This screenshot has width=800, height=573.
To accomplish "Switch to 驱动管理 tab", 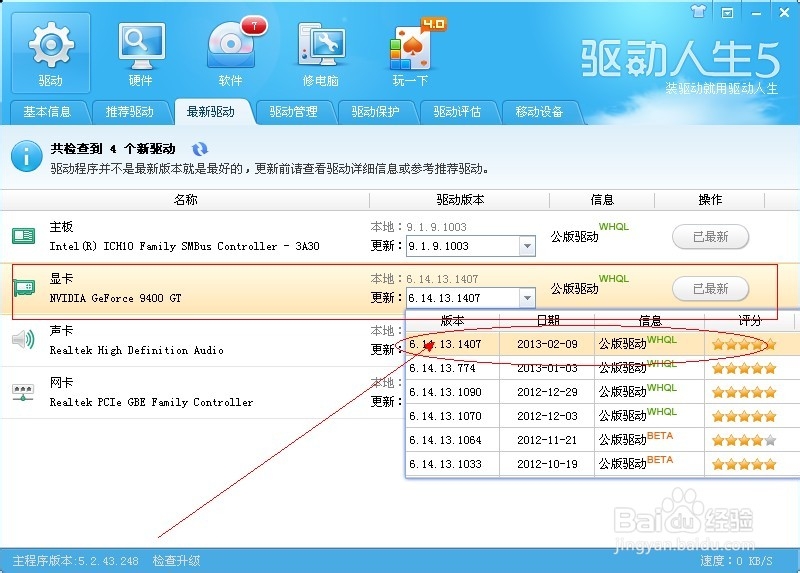I will [x=293, y=112].
